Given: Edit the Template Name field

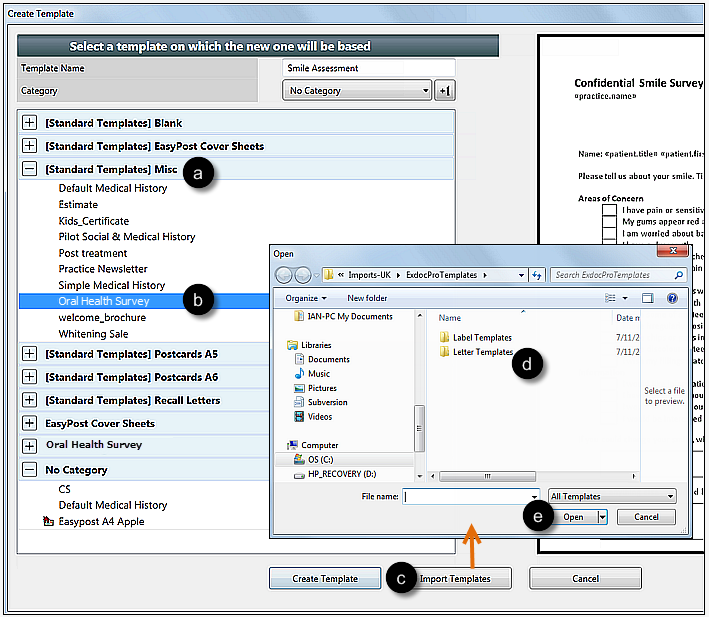Looking at the screenshot, I should pyautogui.click(x=369, y=68).
